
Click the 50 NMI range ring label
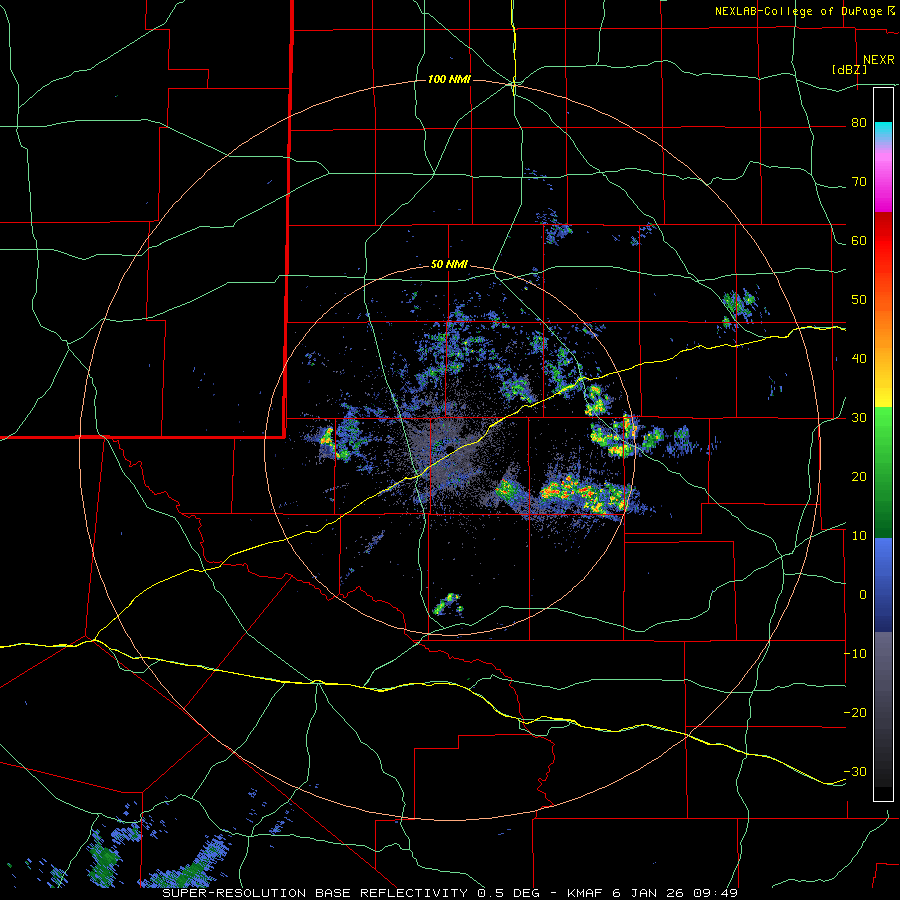coord(449,265)
